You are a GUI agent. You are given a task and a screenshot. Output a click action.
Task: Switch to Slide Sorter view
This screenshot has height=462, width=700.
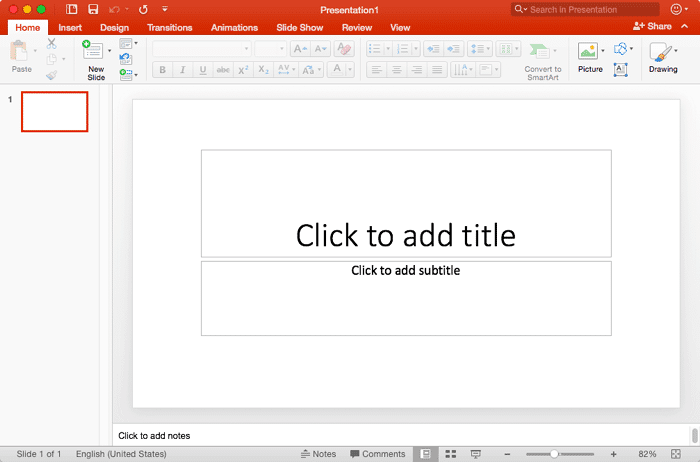pyautogui.click(x=451, y=454)
